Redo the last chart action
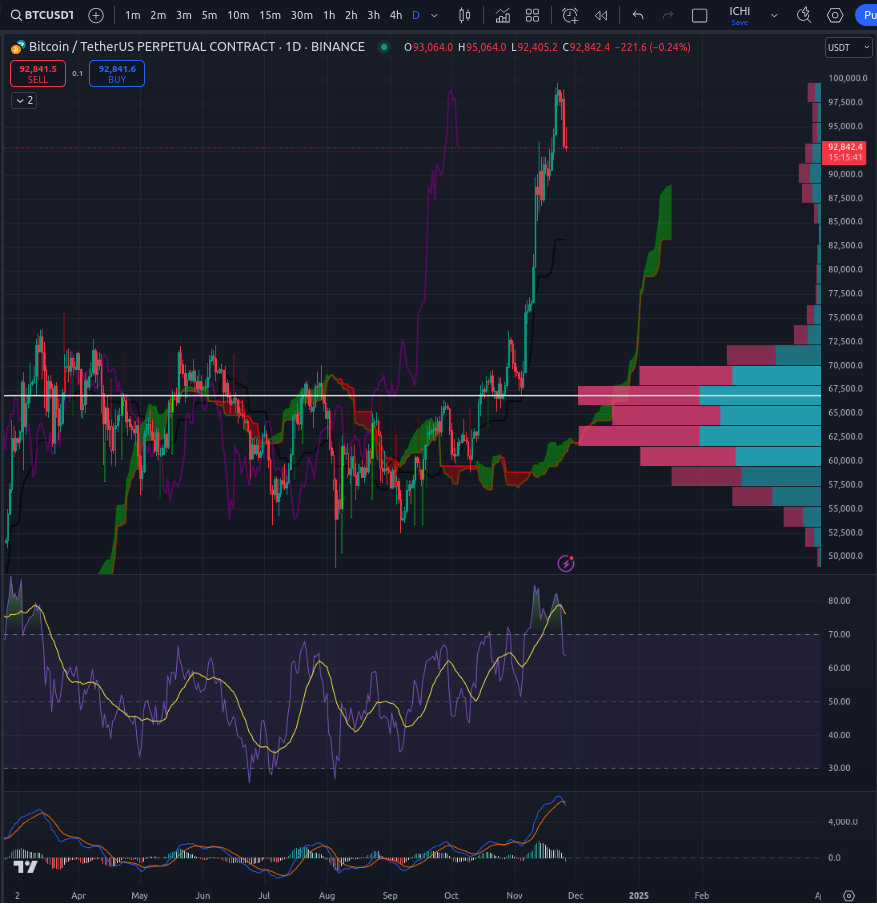877x904 pixels. [x=668, y=16]
